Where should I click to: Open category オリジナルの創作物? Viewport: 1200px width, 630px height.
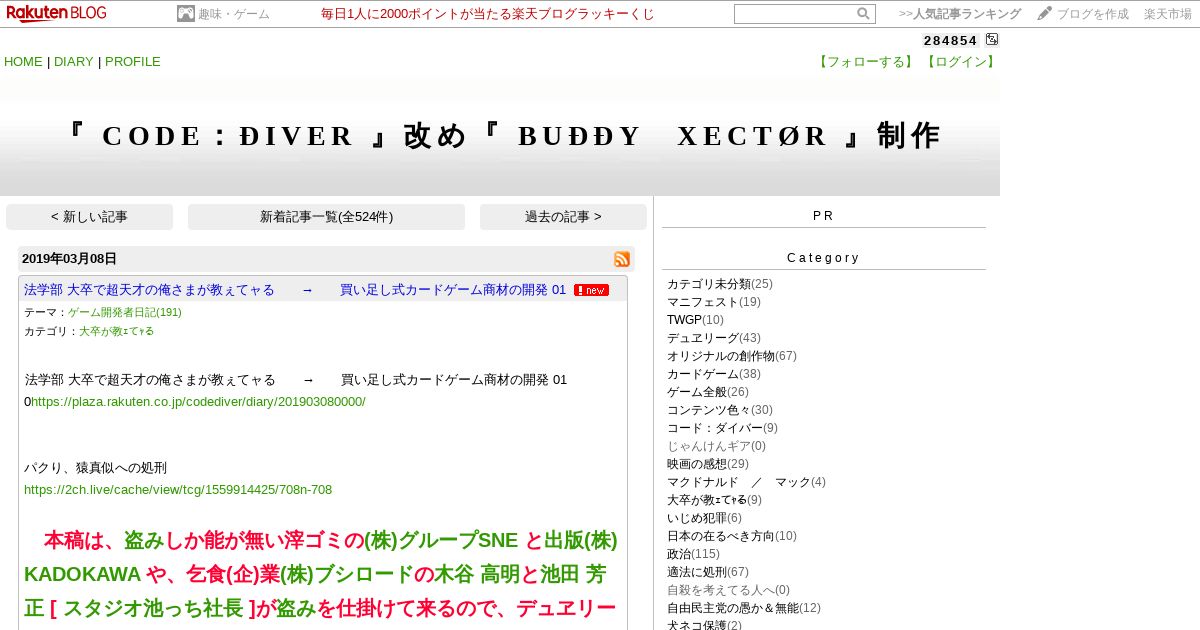(x=721, y=356)
